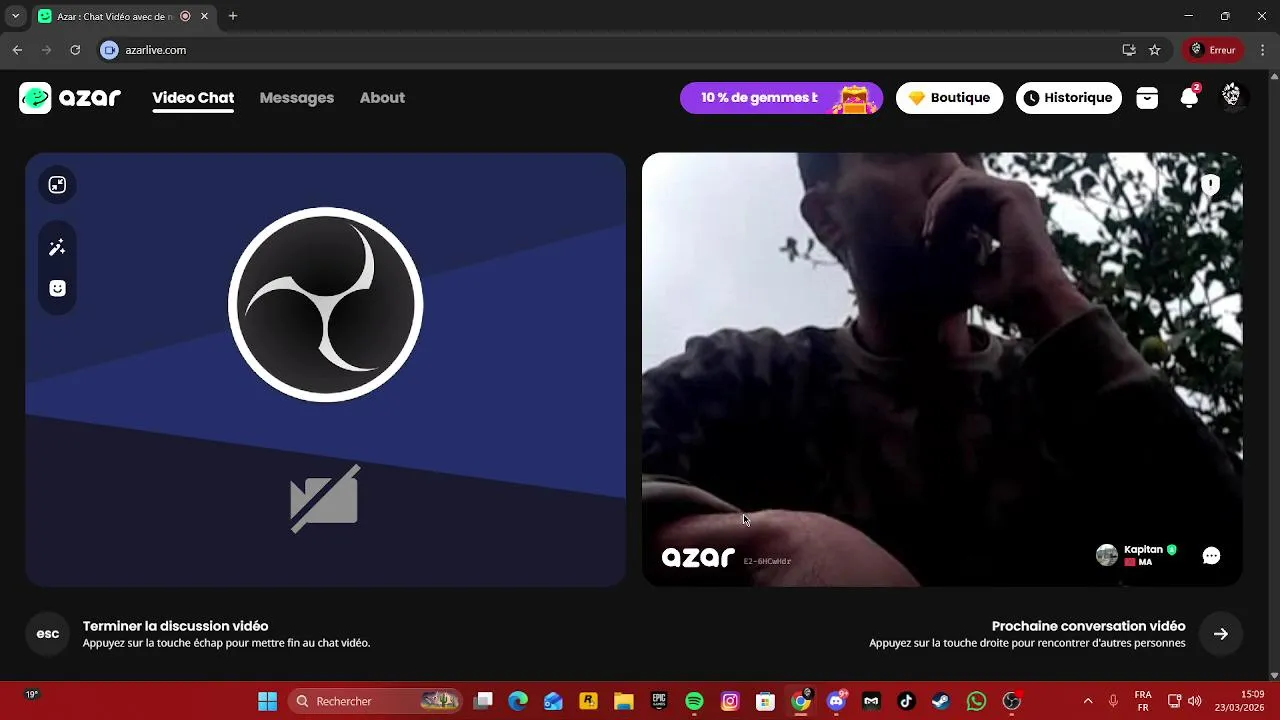The width and height of the screenshot is (1280, 720).
Task: Open WhatsApp from the taskbar
Action: (x=977, y=701)
